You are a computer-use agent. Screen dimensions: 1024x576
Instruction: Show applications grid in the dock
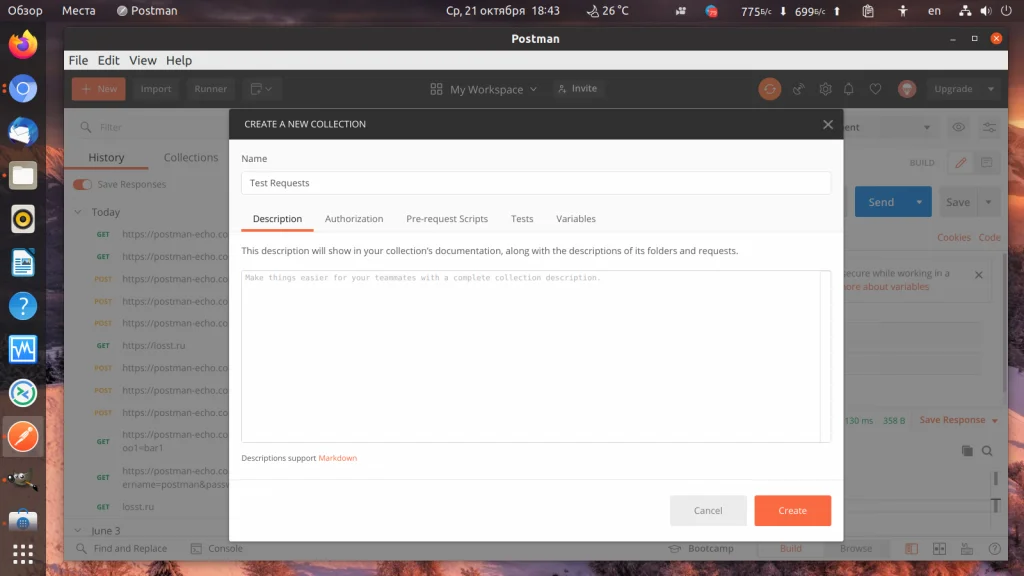(x=23, y=554)
